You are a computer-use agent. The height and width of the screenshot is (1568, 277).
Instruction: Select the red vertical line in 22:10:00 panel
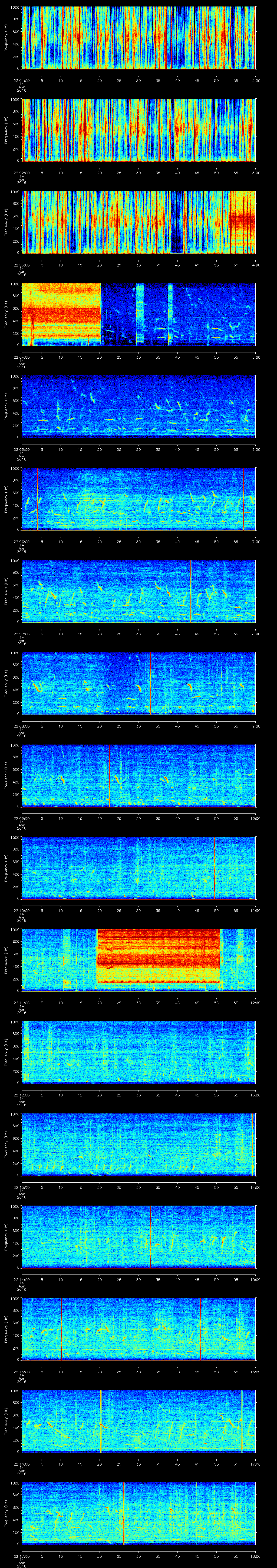214,868
